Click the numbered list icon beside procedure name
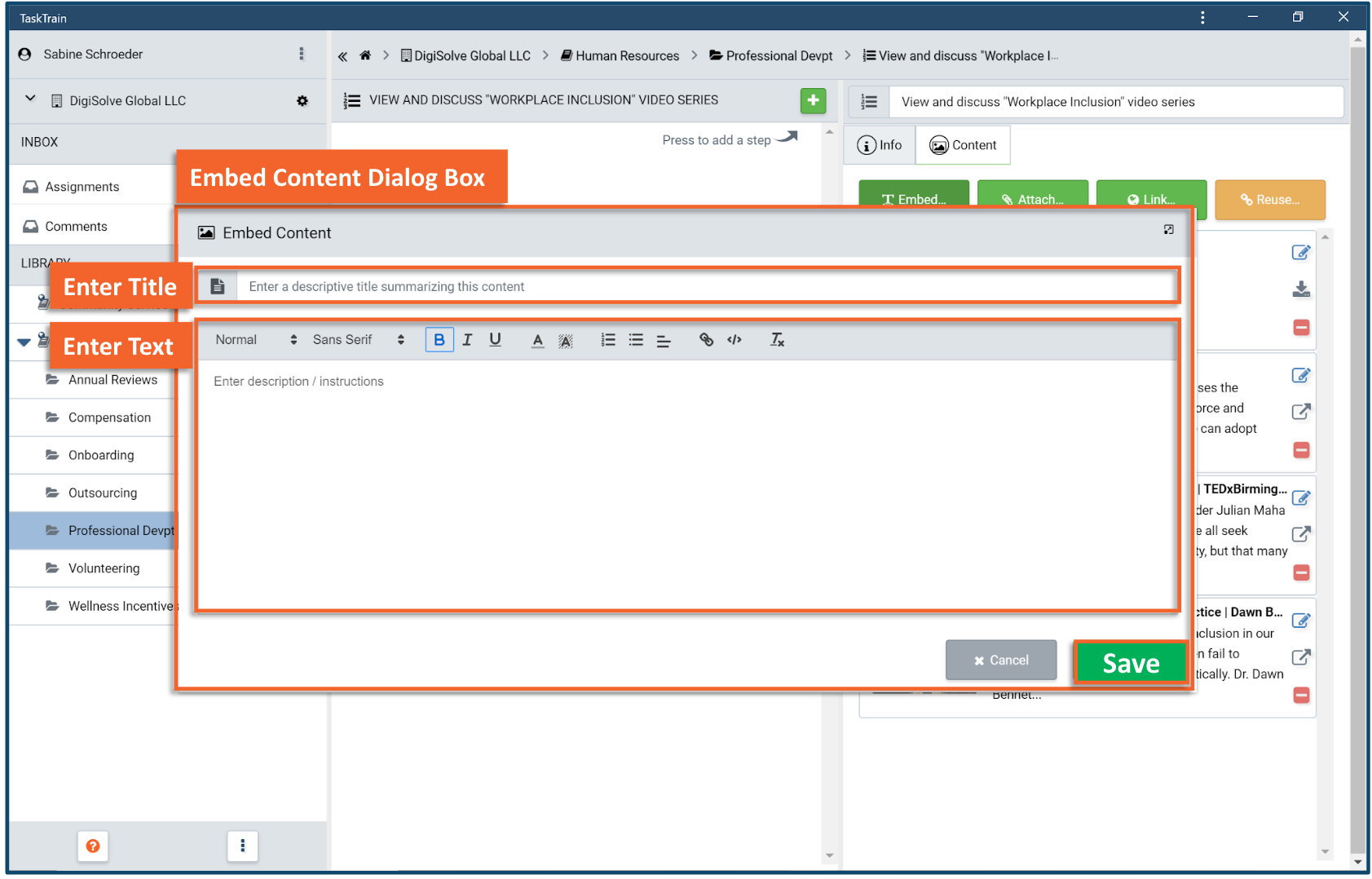Viewport: 1372px width, 879px height. pyautogui.click(x=869, y=102)
